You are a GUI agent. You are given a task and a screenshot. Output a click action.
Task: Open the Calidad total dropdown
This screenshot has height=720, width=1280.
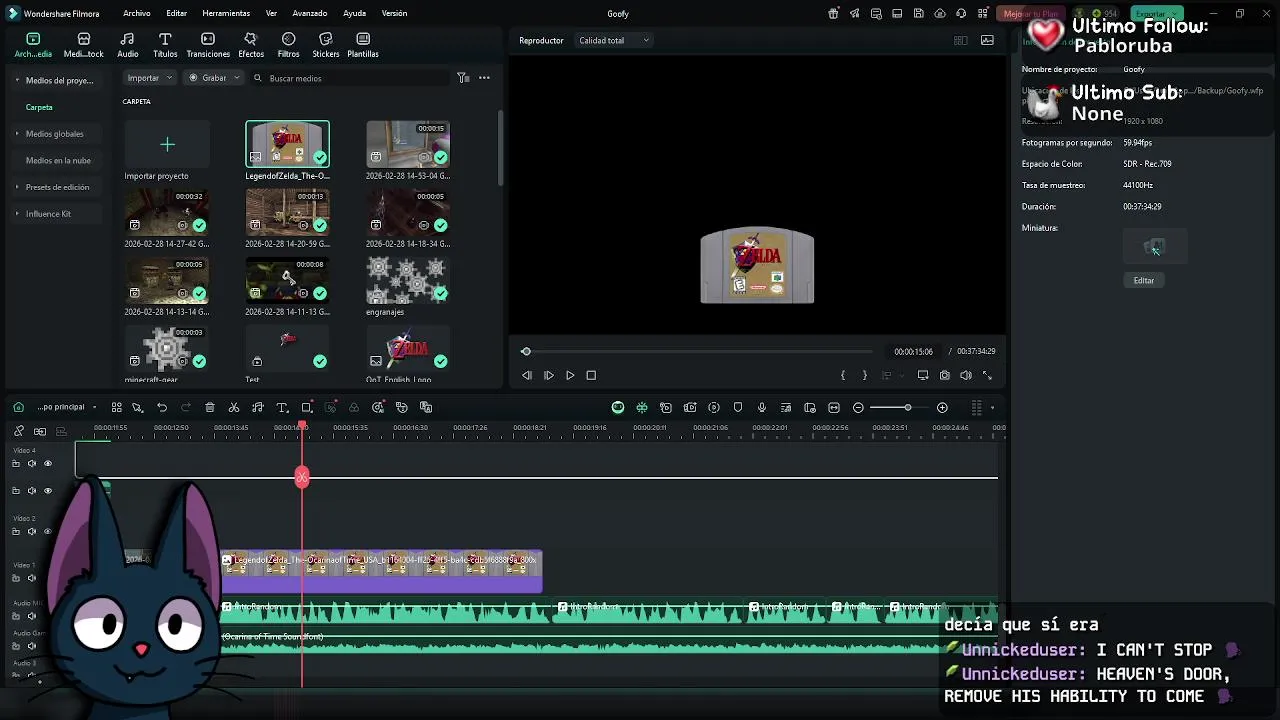(x=614, y=40)
